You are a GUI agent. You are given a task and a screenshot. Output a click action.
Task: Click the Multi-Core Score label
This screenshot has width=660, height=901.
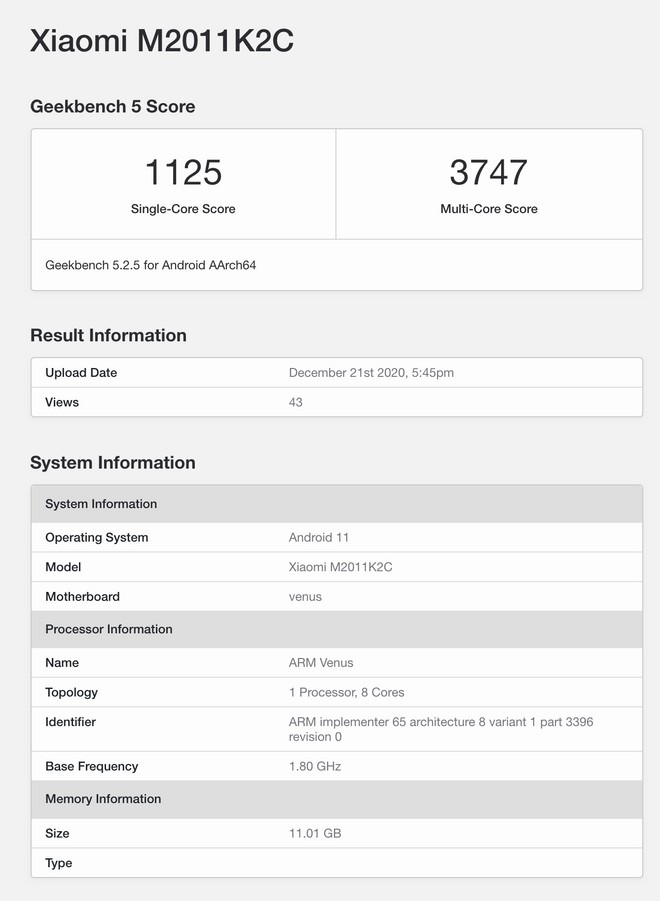point(489,209)
